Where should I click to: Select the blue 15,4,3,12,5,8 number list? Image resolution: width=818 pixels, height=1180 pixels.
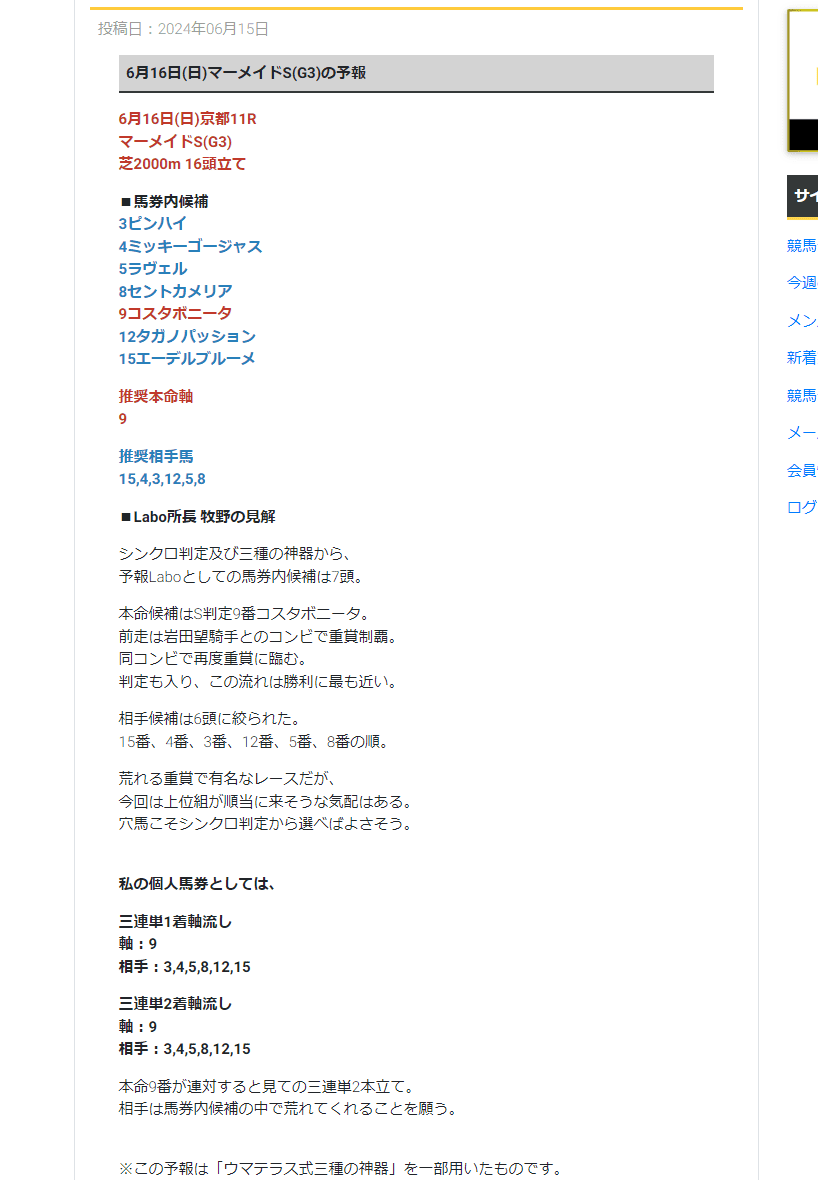pyautogui.click(x=162, y=479)
